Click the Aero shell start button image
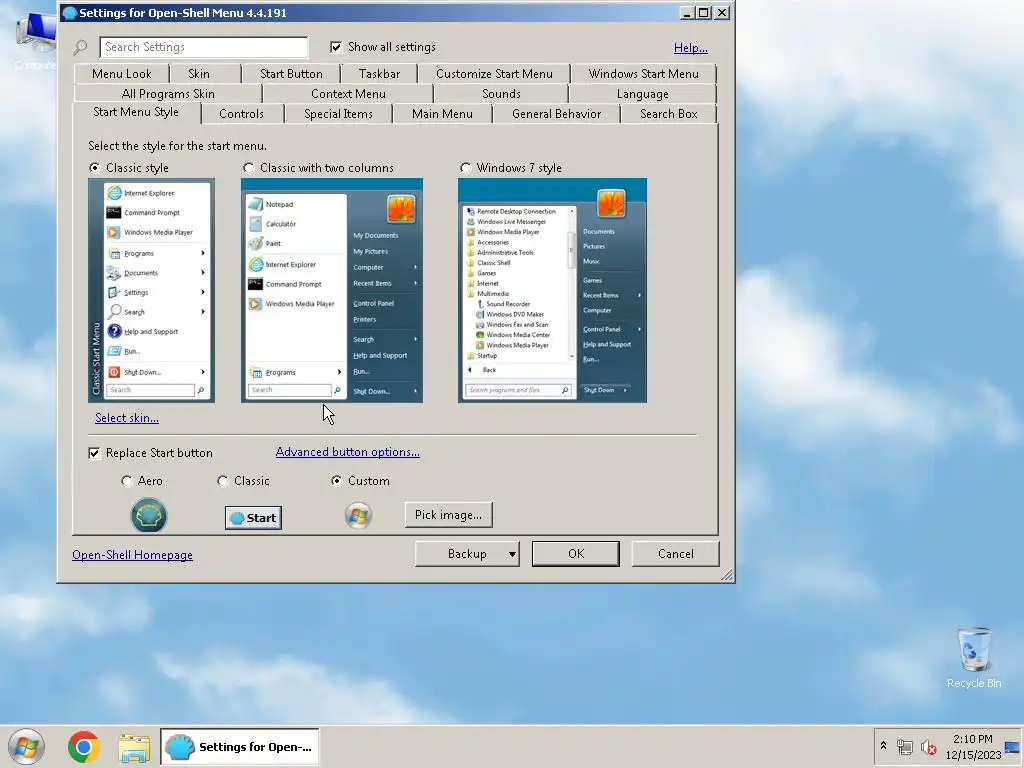Image resolution: width=1024 pixels, height=768 pixels. pos(149,515)
